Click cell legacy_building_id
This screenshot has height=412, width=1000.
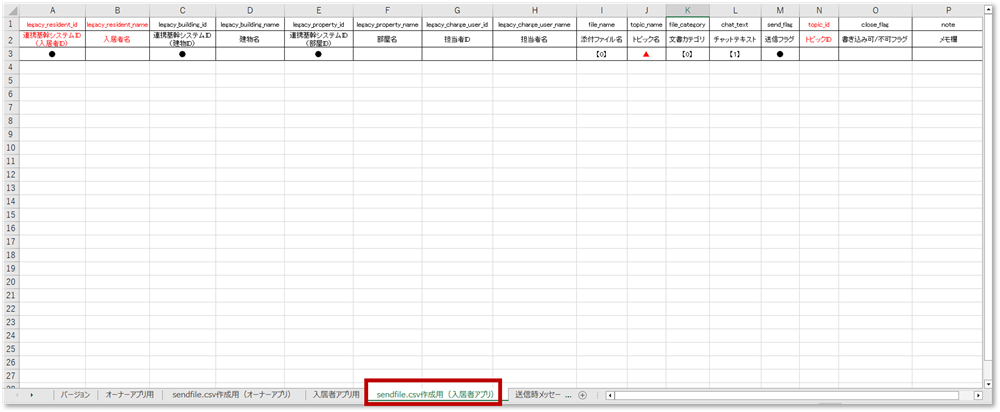click(182, 24)
